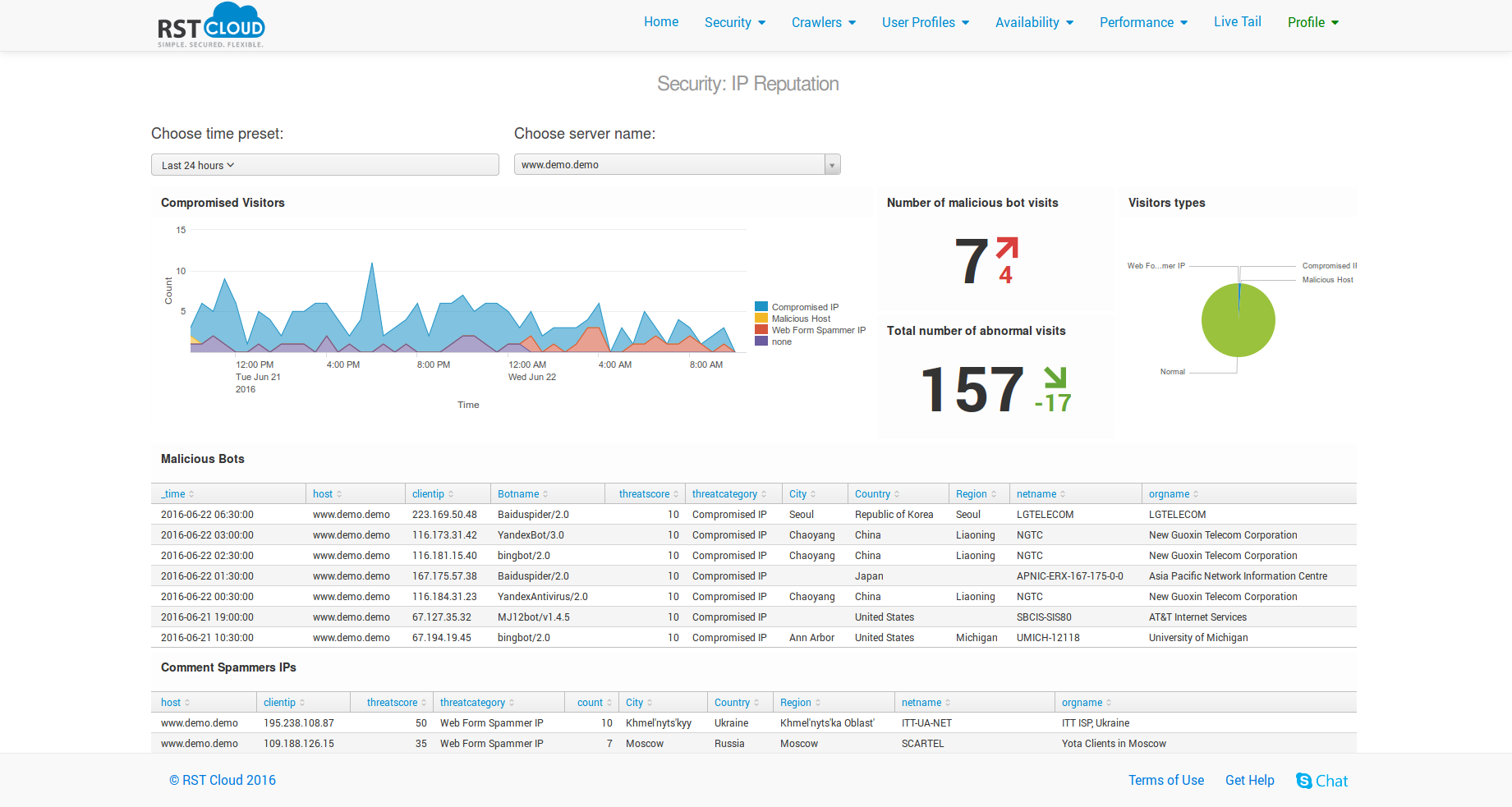Open the Last 24 hours time preset

(x=325, y=165)
